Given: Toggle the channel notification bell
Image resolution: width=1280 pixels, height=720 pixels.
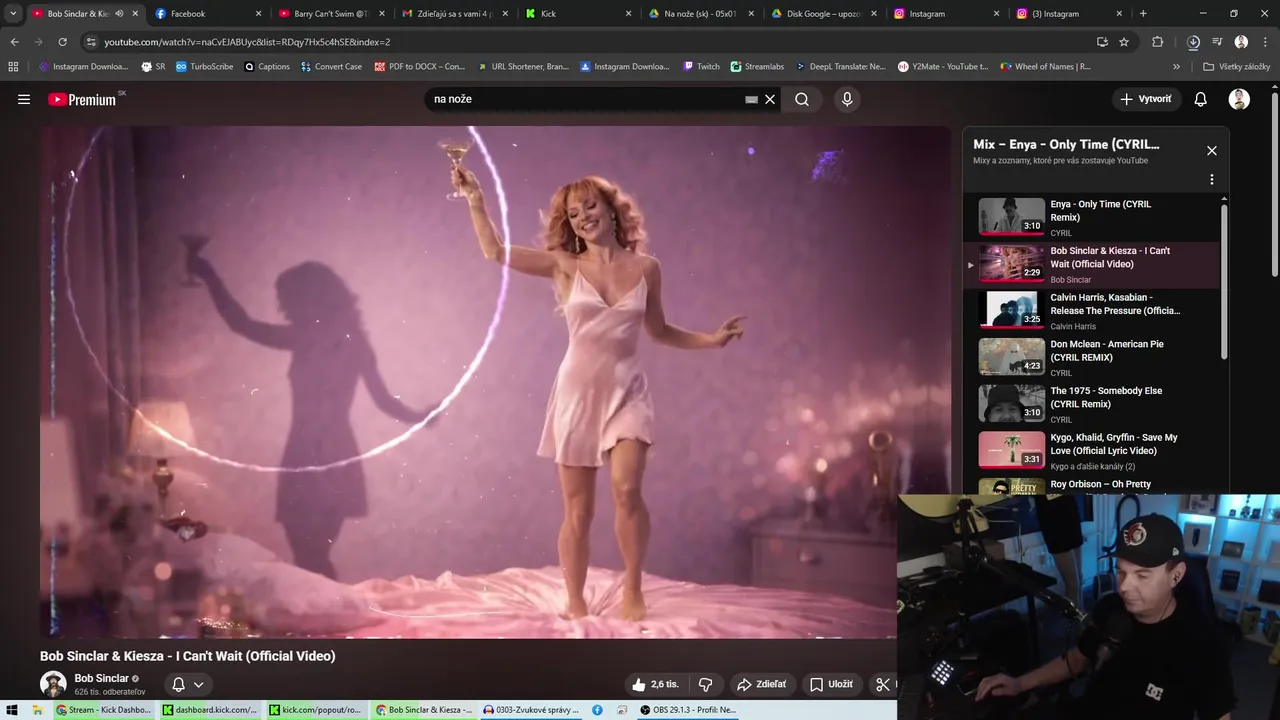Looking at the screenshot, I should 178,685.
